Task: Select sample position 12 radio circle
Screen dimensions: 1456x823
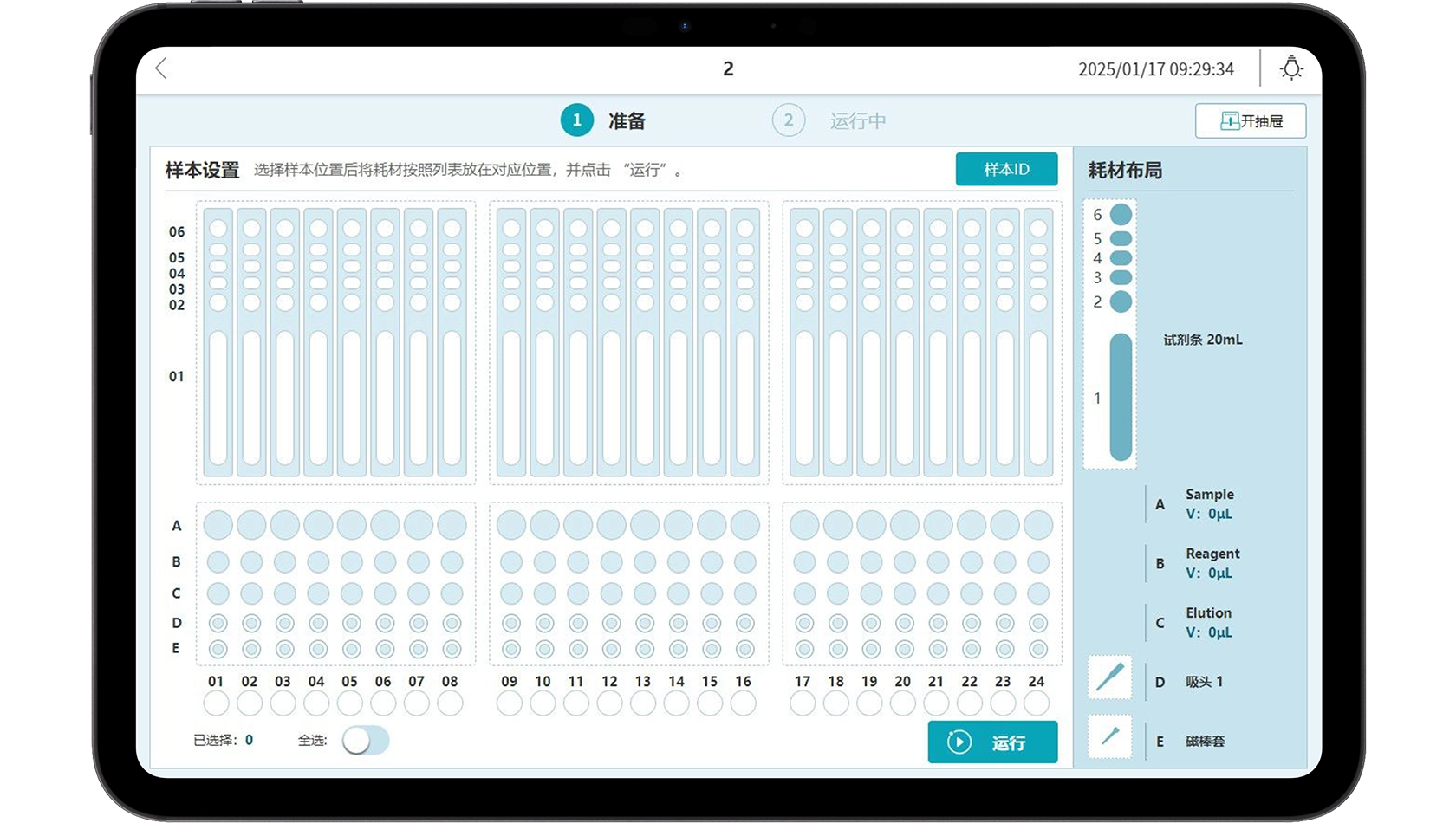Action: 609,703
